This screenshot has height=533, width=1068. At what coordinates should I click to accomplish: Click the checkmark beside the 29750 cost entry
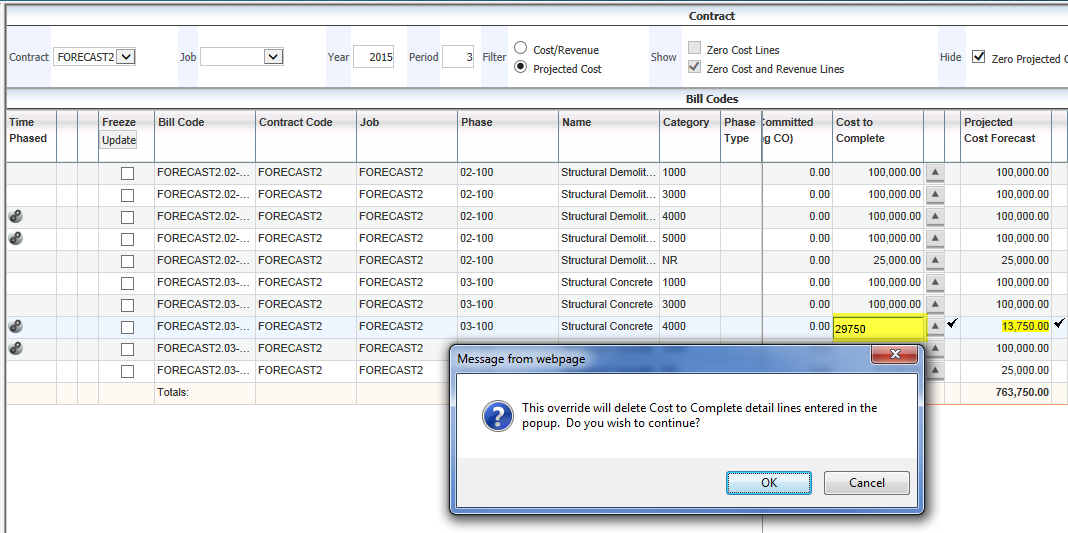click(x=952, y=324)
